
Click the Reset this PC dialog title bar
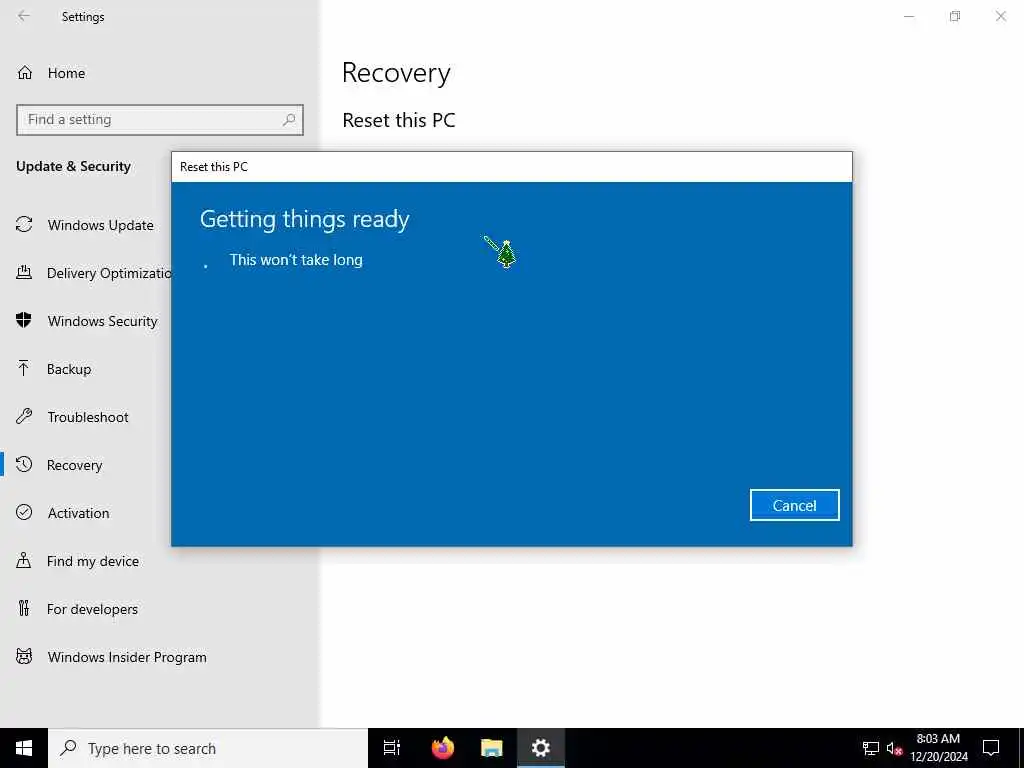(511, 167)
